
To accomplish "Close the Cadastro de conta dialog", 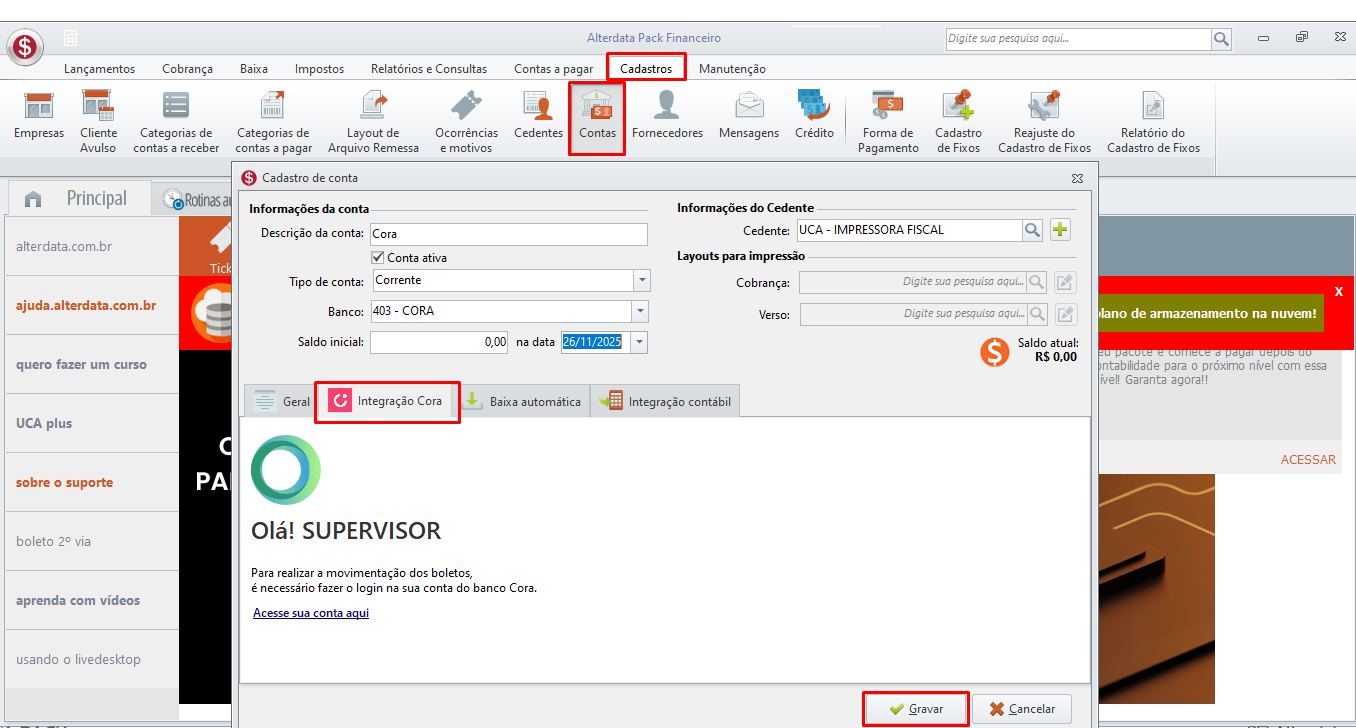I will (1077, 178).
